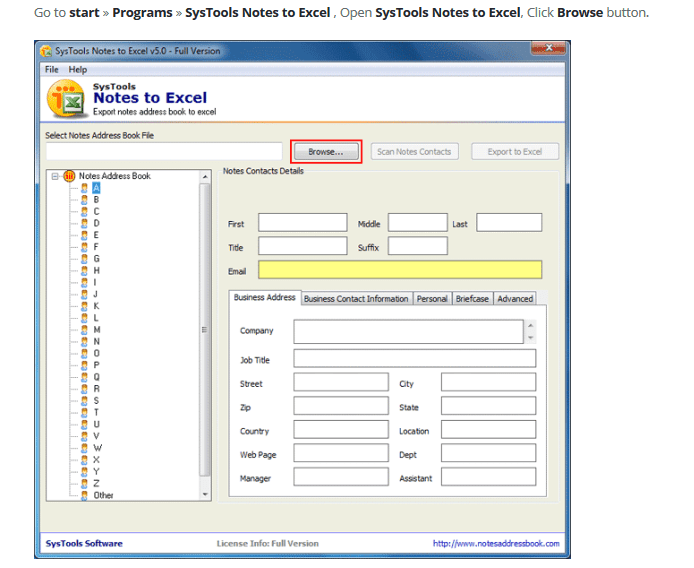Collapse the Notes Address Book tree node
This screenshot has height=568, width=694.
pos(55,176)
